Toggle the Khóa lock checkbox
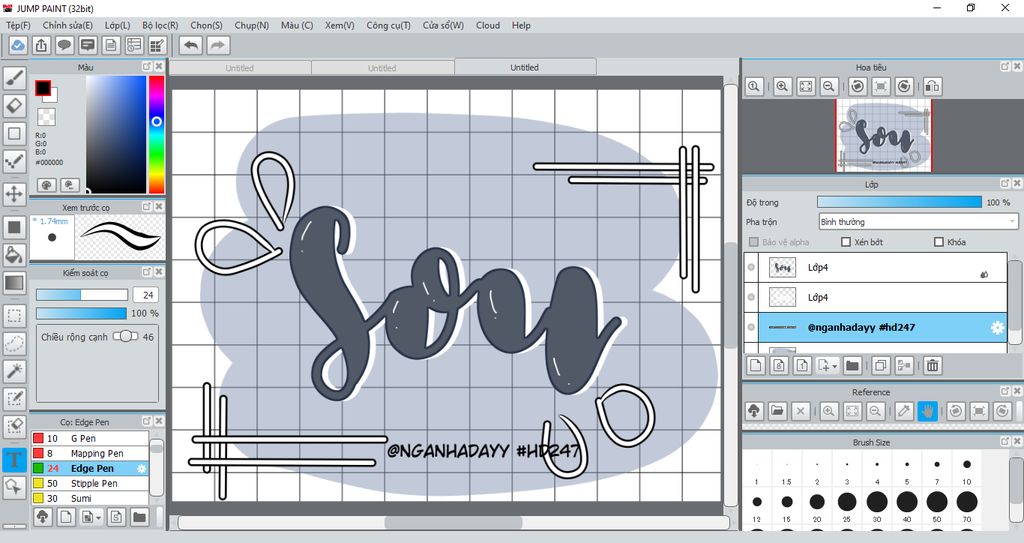 pos(939,242)
